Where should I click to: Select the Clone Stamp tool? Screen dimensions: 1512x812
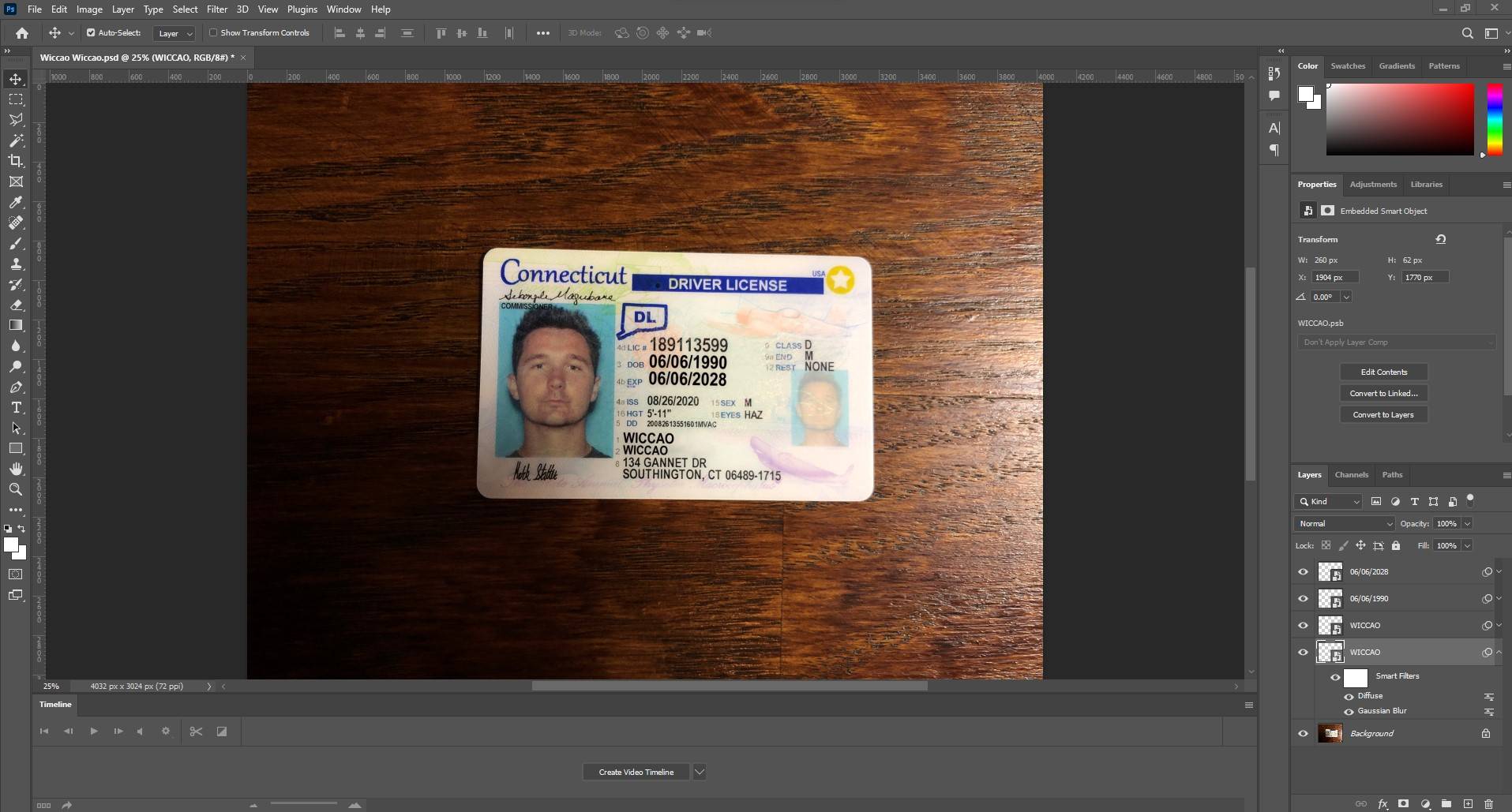coord(16,264)
